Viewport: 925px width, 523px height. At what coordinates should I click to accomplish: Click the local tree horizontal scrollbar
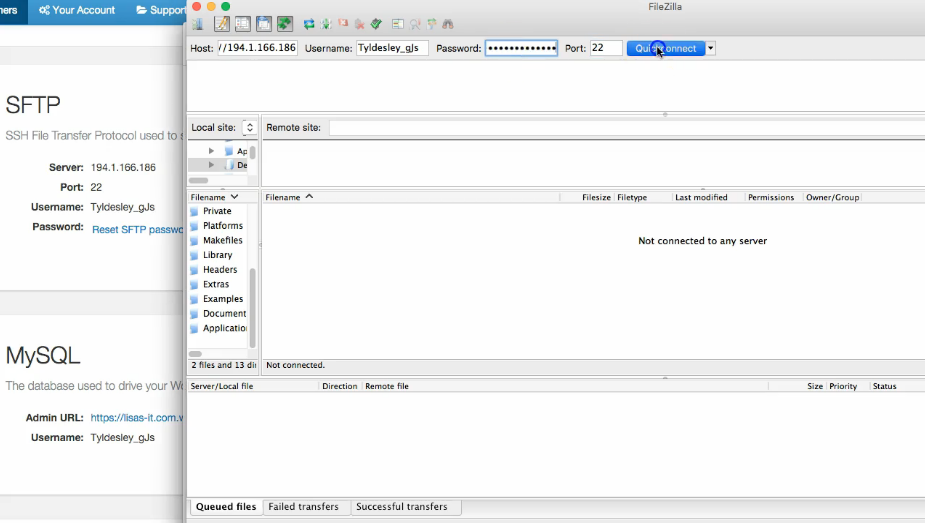tap(198, 180)
